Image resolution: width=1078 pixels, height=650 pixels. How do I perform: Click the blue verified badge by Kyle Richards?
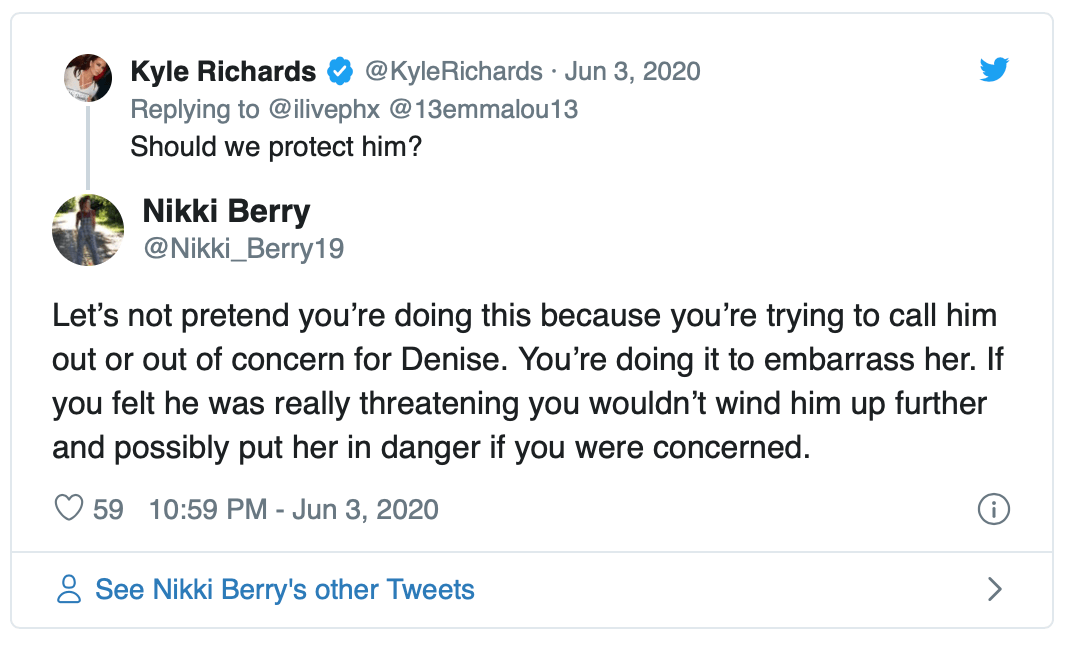pos(340,72)
